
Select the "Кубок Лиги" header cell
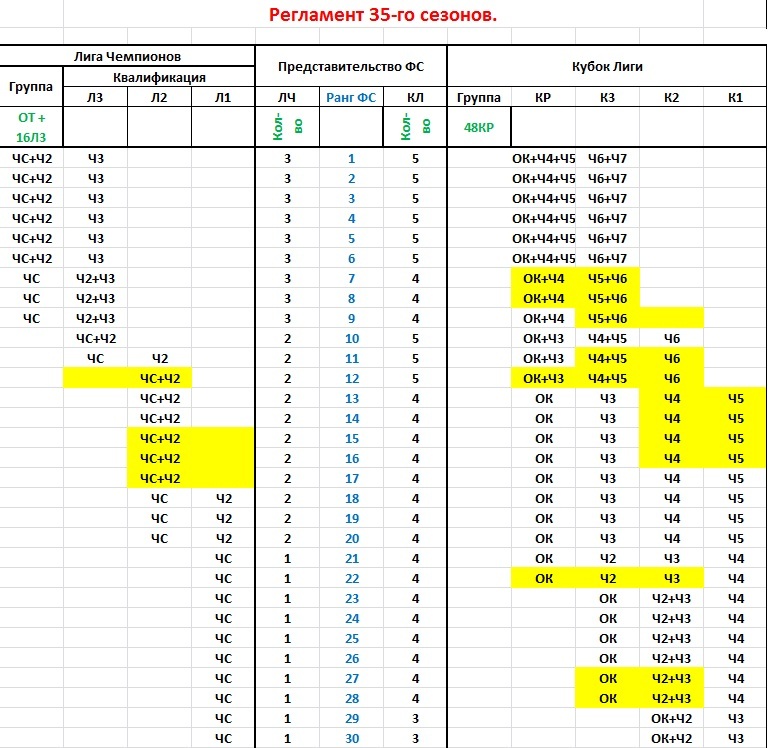click(x=606, y=67)
